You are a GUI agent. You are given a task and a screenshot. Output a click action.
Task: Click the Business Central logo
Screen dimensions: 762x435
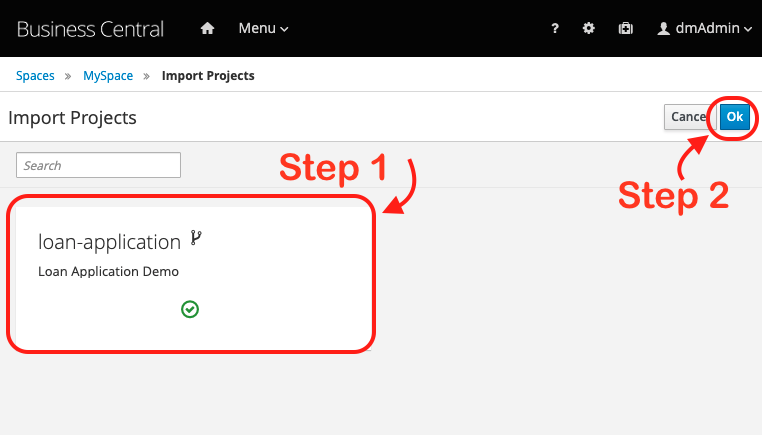(90, 28)
